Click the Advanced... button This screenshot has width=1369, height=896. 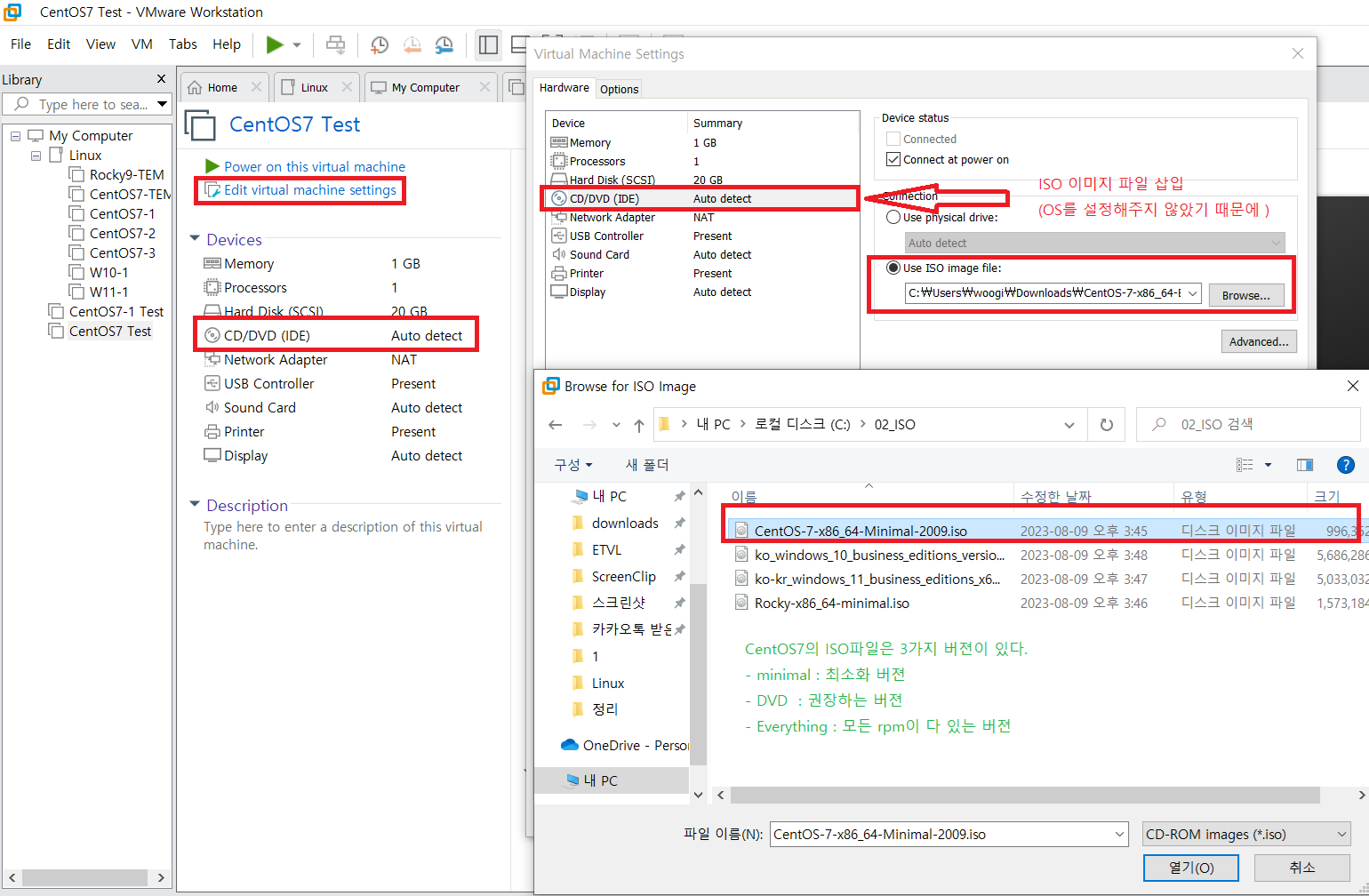(1259, 341)
